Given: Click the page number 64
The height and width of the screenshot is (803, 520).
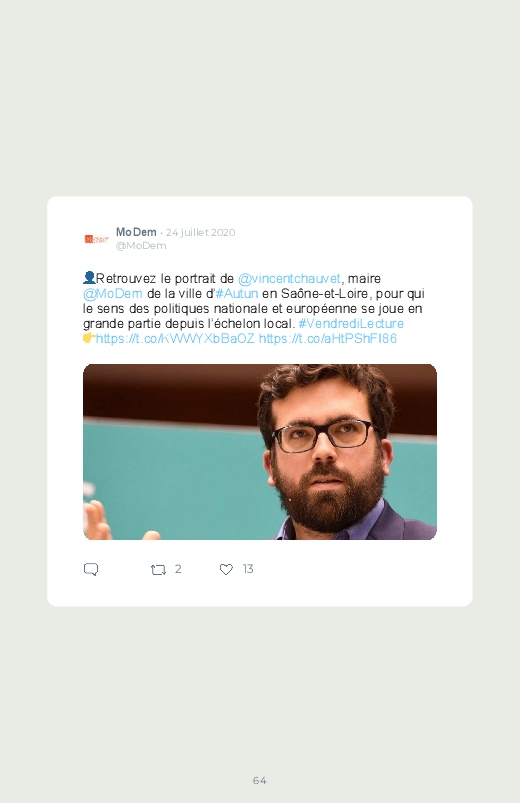Looking at the screenshot, I should point(260,780).
